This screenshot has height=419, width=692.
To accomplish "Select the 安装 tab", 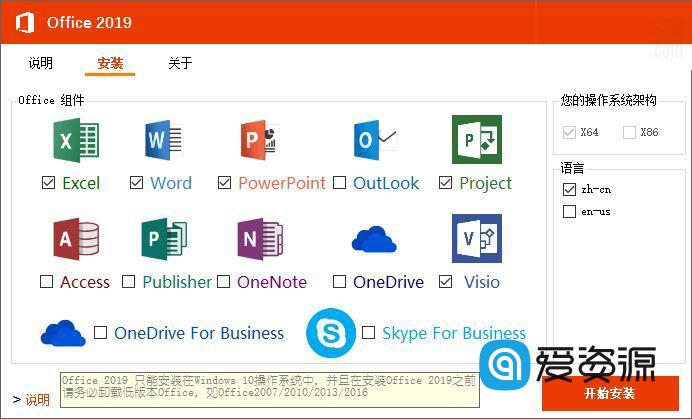I will coord(110,64).
